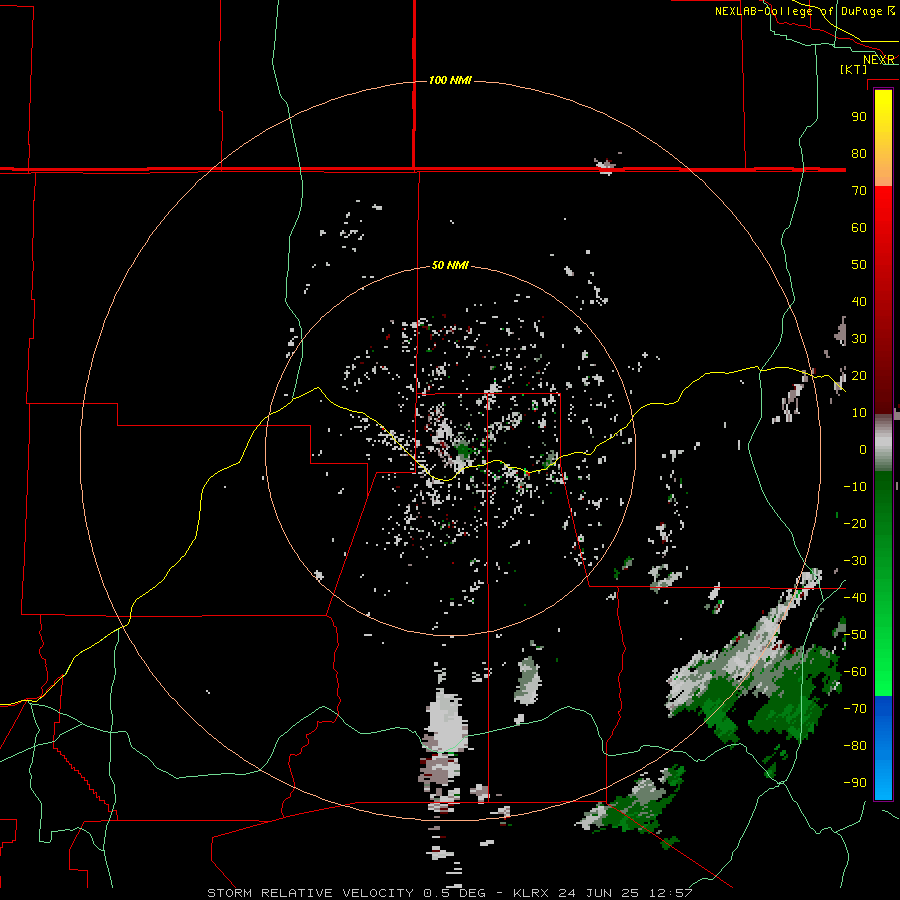This screenshot has width=900, height=900.
Task: Click the 50 NMI range ring label
Action: pyautogui.click(x=450, y=265)
